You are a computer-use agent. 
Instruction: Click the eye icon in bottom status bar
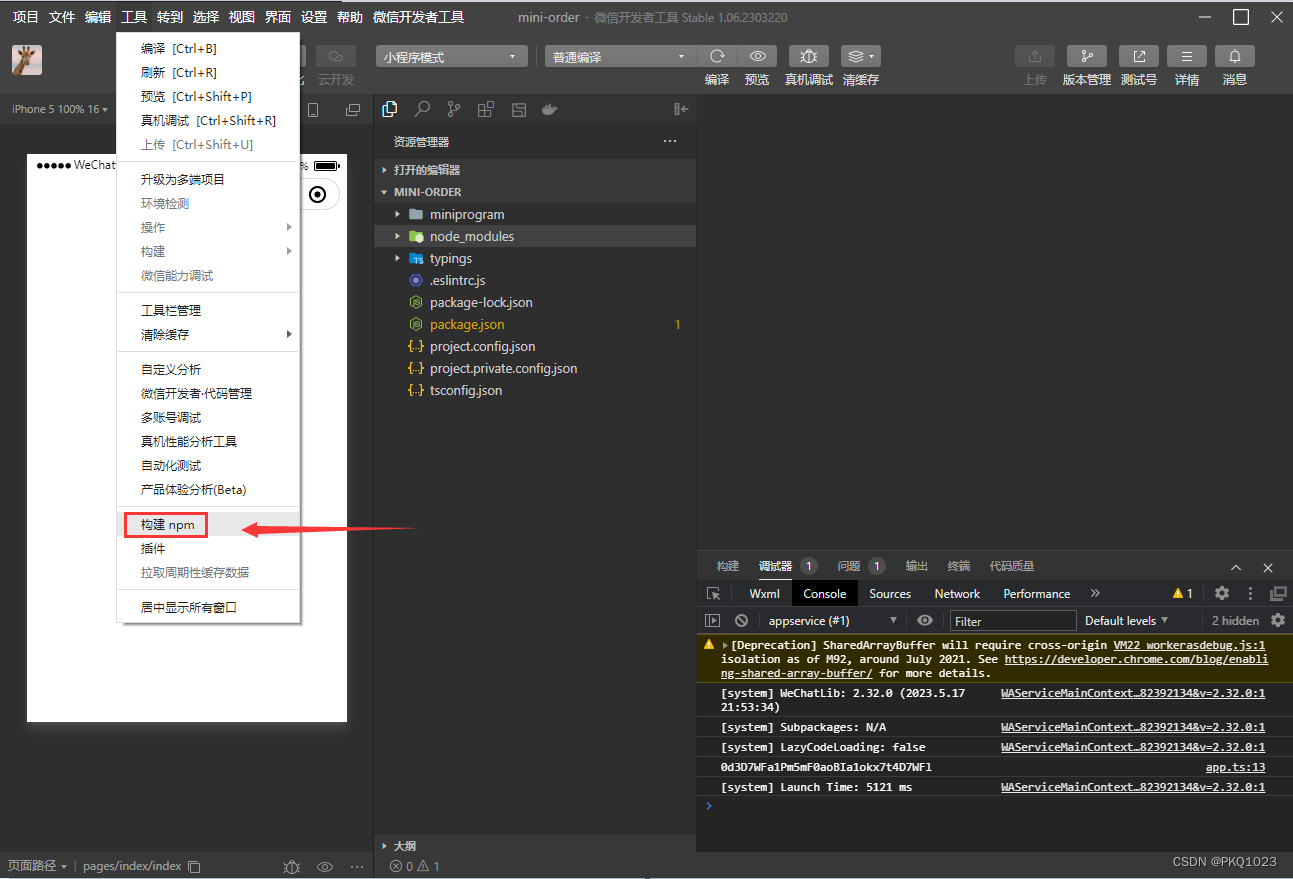coord(324,867)
